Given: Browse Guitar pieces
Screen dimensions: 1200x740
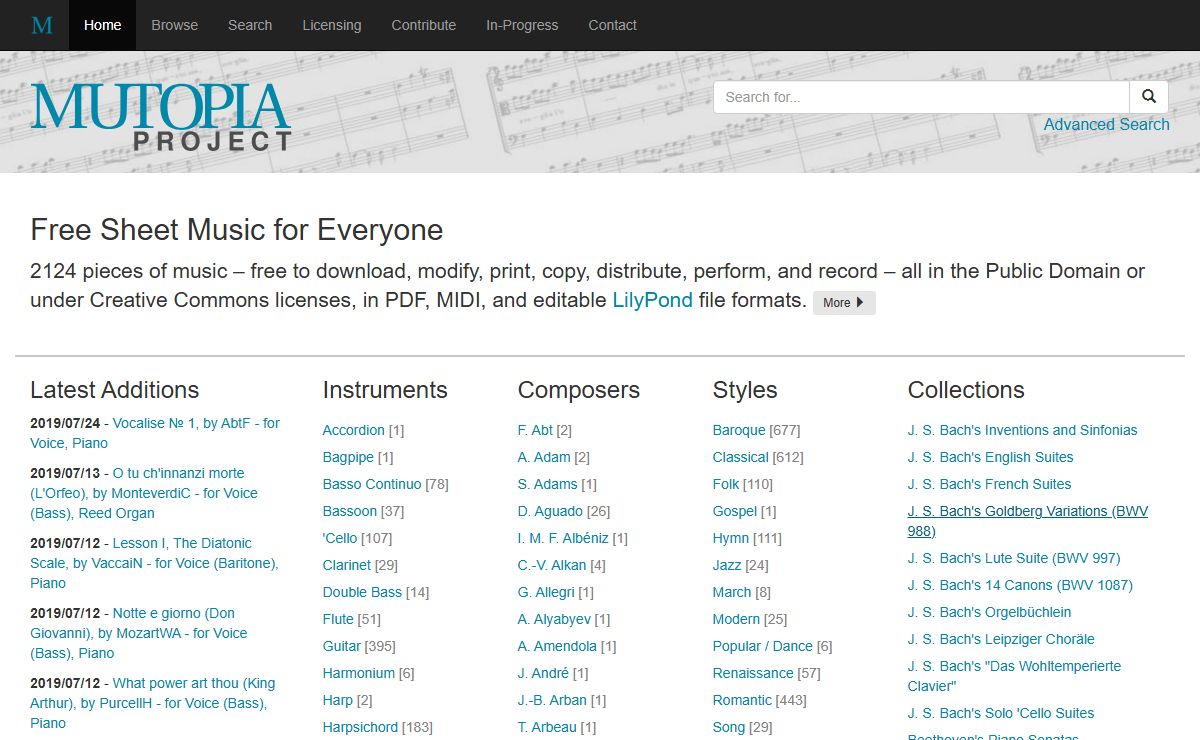Looking at the screenshot, I should [341, 646].
